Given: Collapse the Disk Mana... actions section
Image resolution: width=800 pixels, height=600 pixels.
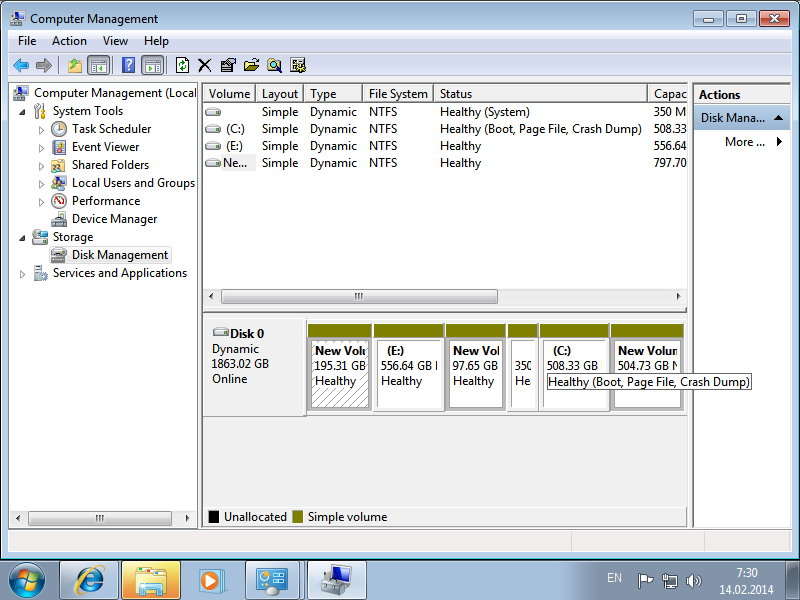Looking at the screenshot, I should click(778, 118).
